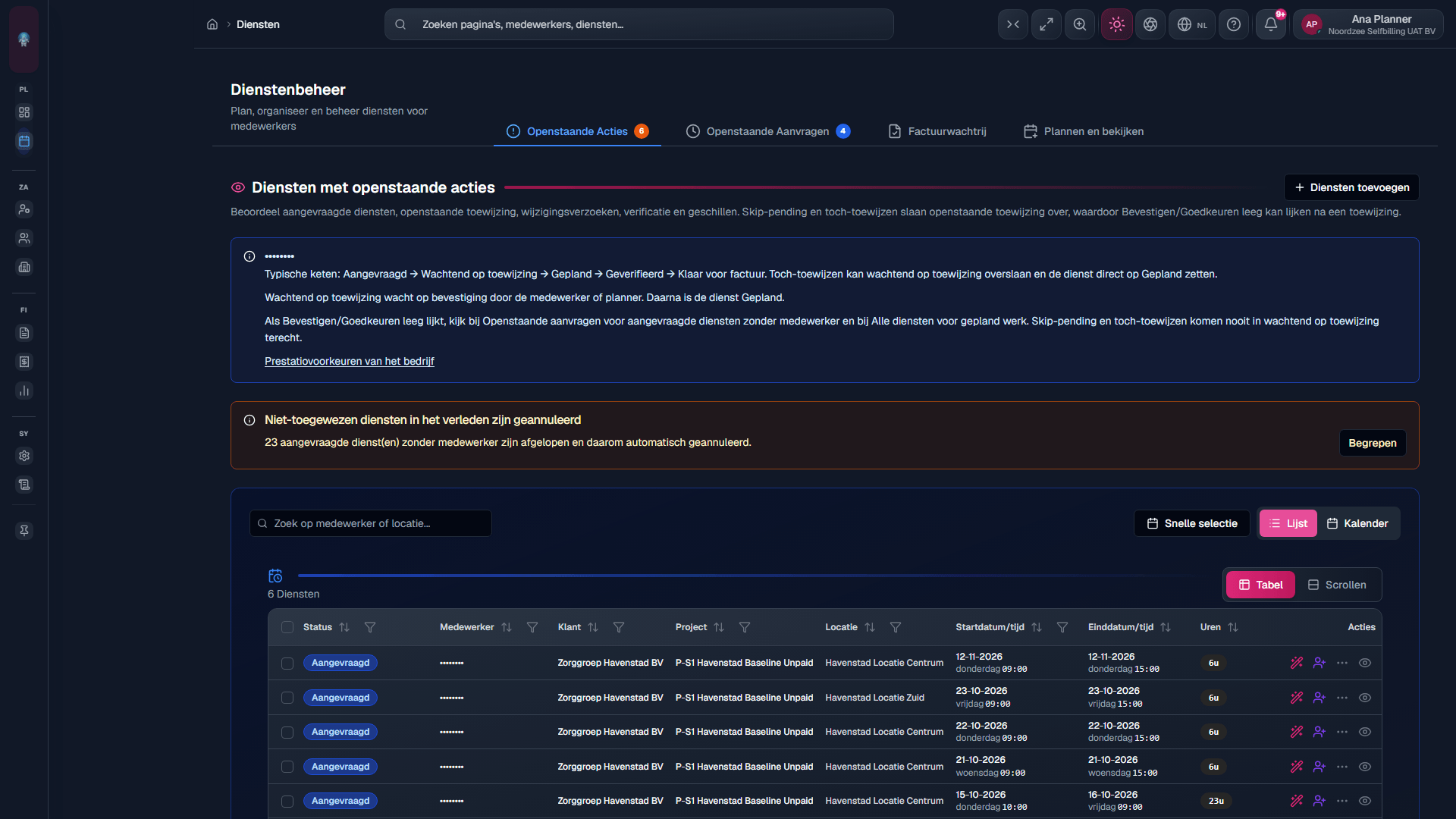Open the Status column filter
Screen dimensions: 1456x819
[x=370, y=627]
